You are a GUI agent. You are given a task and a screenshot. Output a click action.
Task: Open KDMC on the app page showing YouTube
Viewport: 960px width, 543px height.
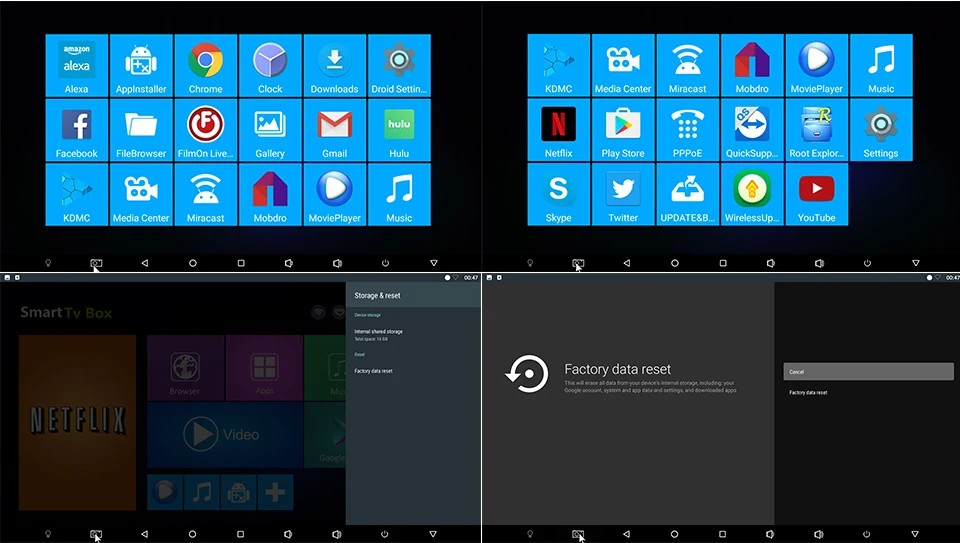pos(558,66)
